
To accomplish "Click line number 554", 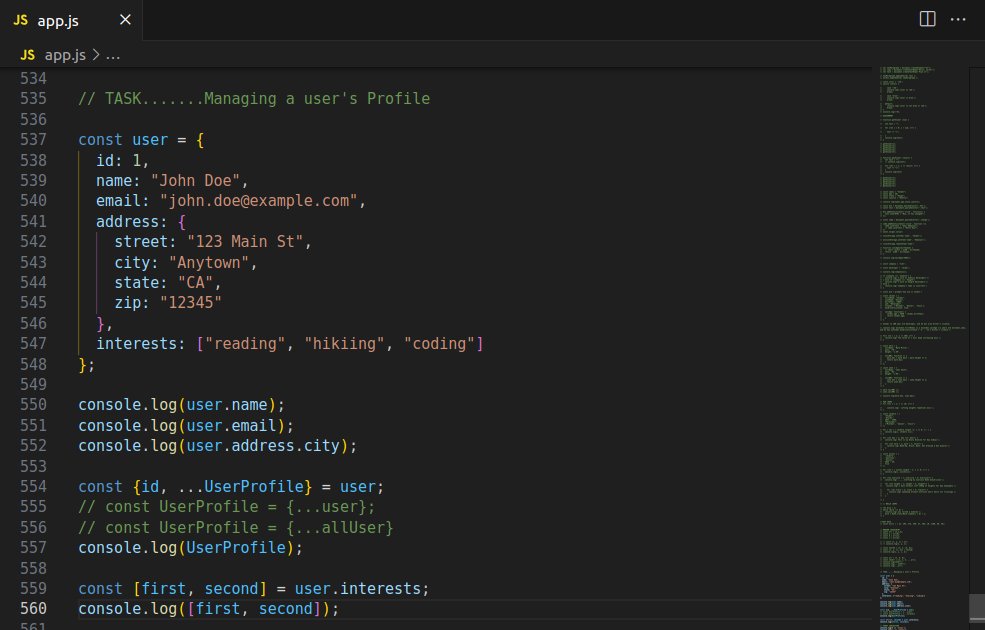I will (33, 486).
